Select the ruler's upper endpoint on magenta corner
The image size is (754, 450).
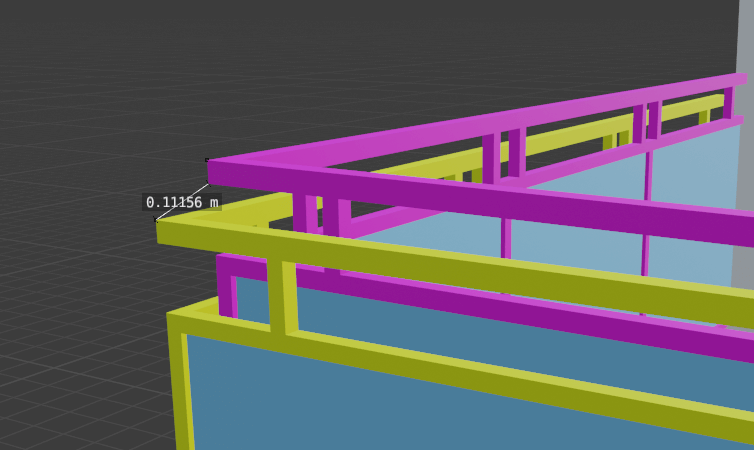click(208, 160)
